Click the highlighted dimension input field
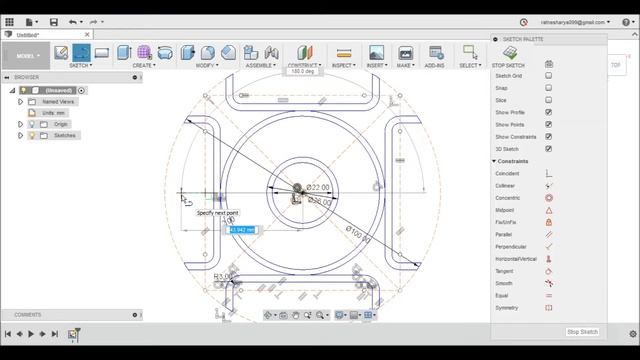640x360 pixels. (x=243, y=230)
